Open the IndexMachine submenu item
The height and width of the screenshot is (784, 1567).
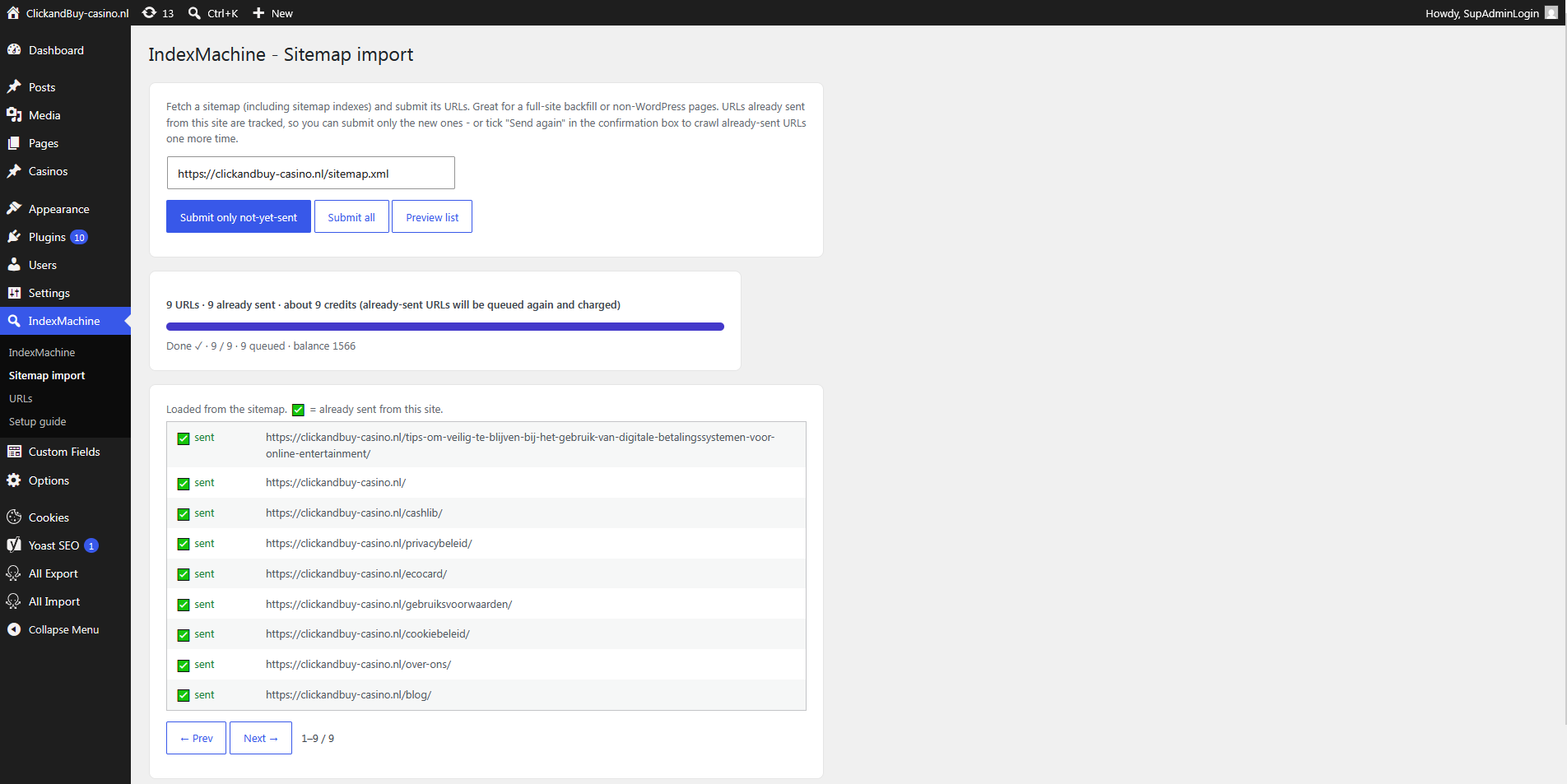coord(42,352)
